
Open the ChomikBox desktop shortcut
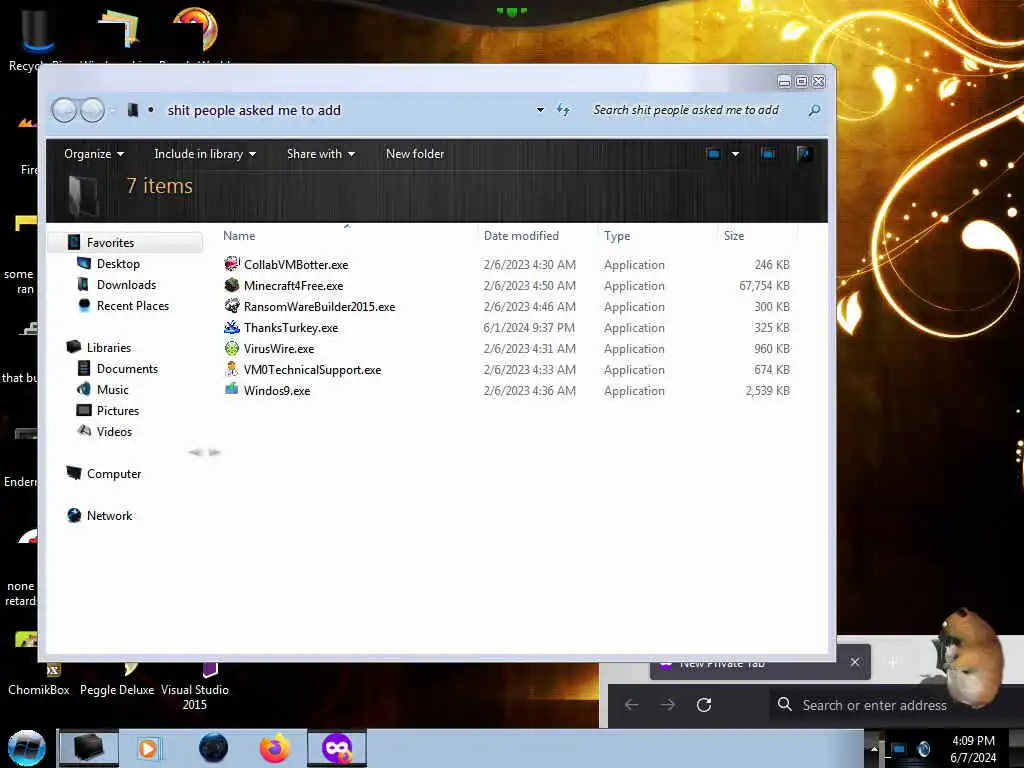[39, 681]
